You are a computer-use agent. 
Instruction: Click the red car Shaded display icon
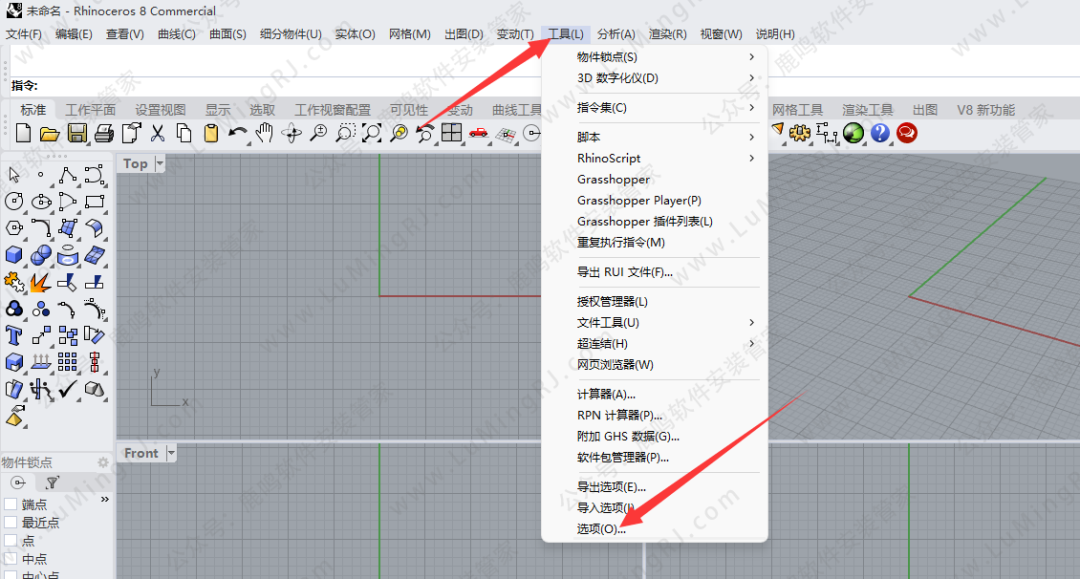[478, 133]
